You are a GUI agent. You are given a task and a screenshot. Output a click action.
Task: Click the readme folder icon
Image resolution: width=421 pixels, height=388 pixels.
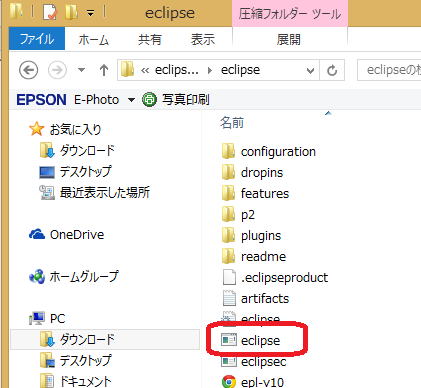click(x=229, y=256)
